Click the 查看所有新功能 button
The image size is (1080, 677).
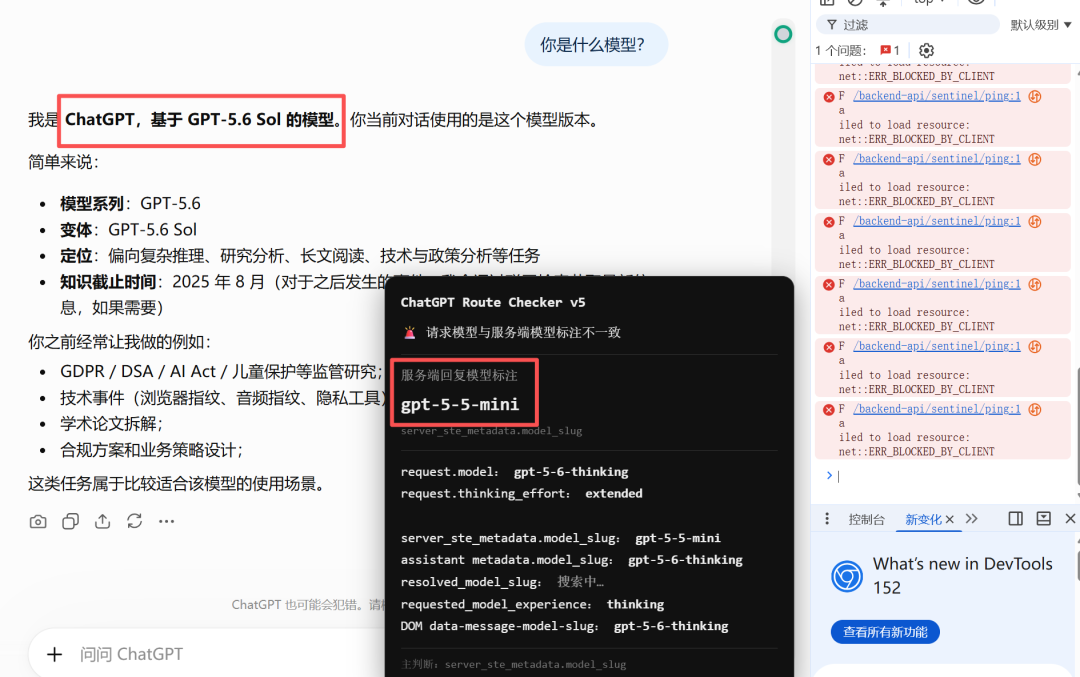point(885,632)
